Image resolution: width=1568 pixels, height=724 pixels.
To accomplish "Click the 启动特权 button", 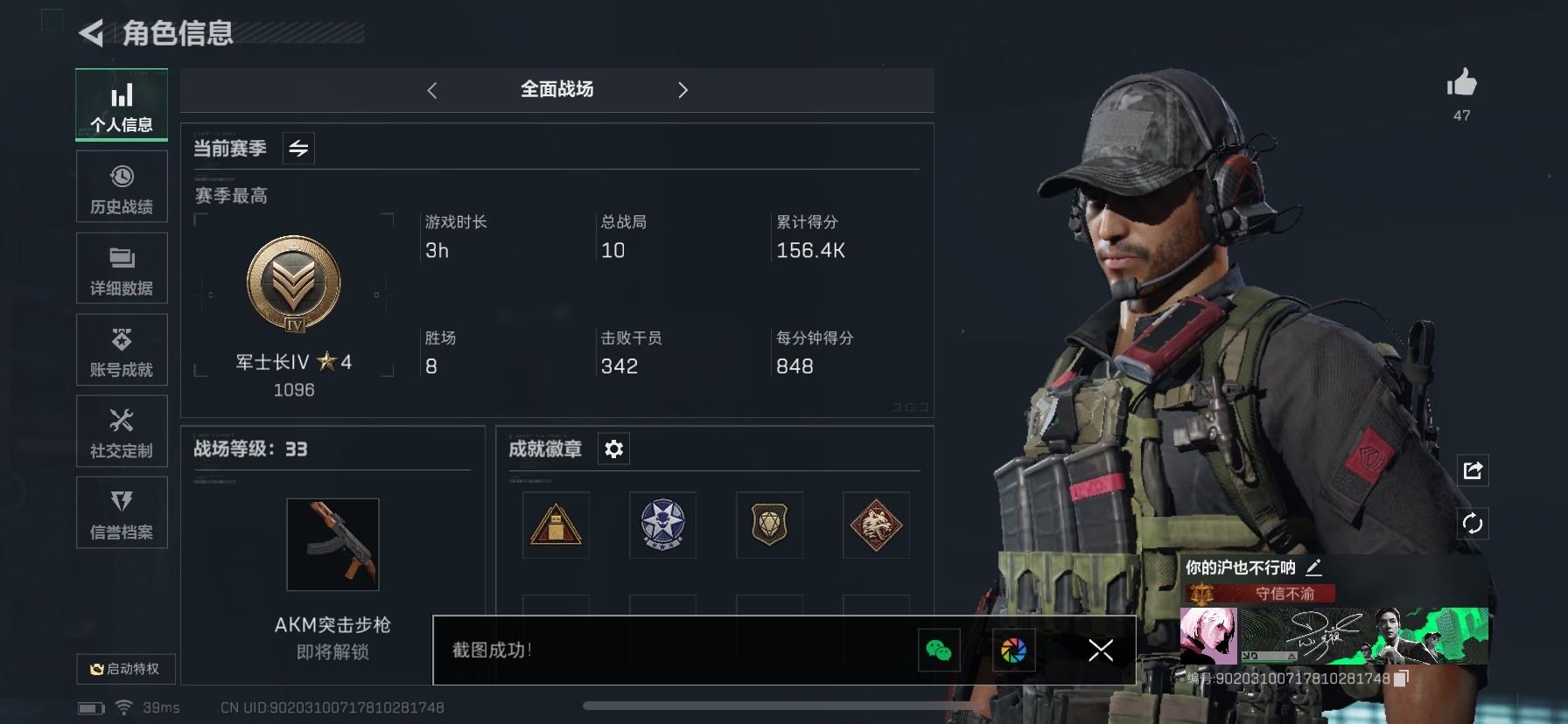I will (126, 669).
